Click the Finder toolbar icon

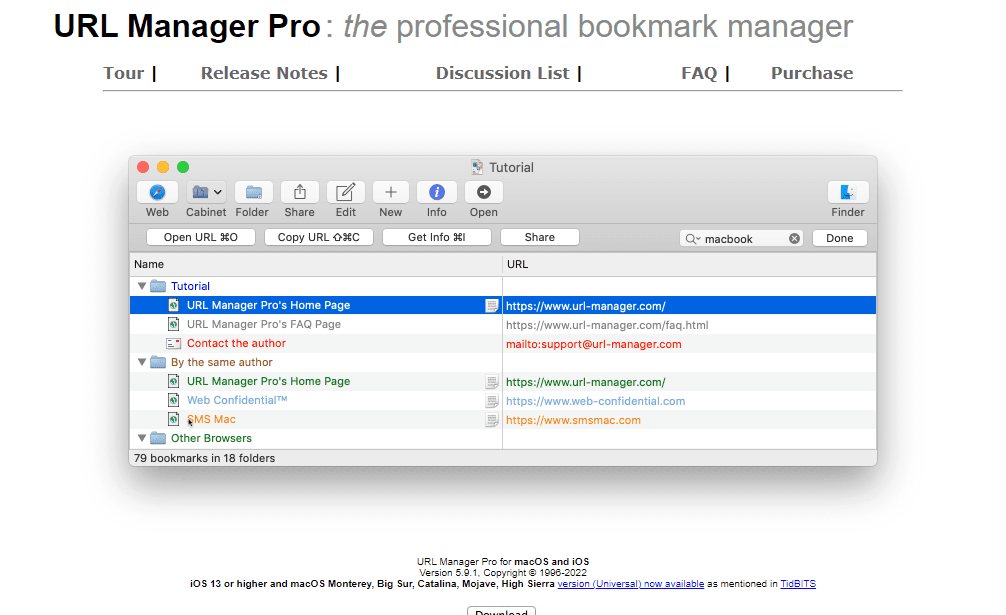pyautogui.click(x=848, y=192)
